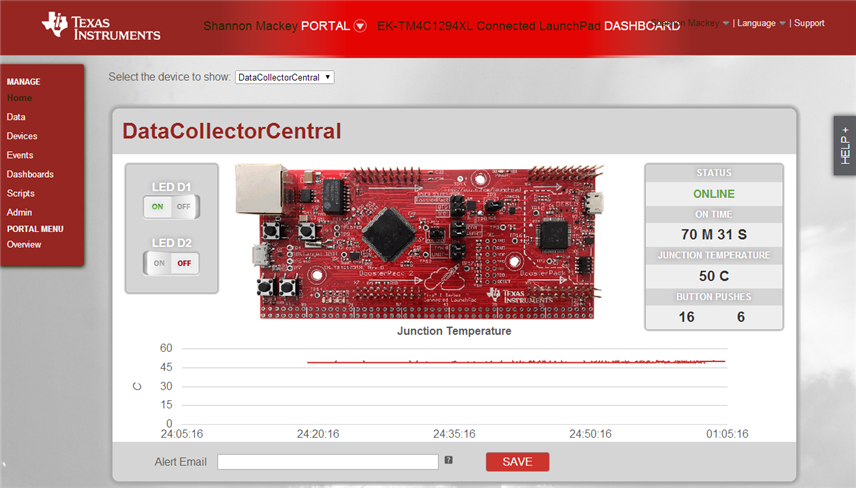Switch LED D1 to ON
The width and height of the screenshot is (856, 488).
(x=157, y=207)
